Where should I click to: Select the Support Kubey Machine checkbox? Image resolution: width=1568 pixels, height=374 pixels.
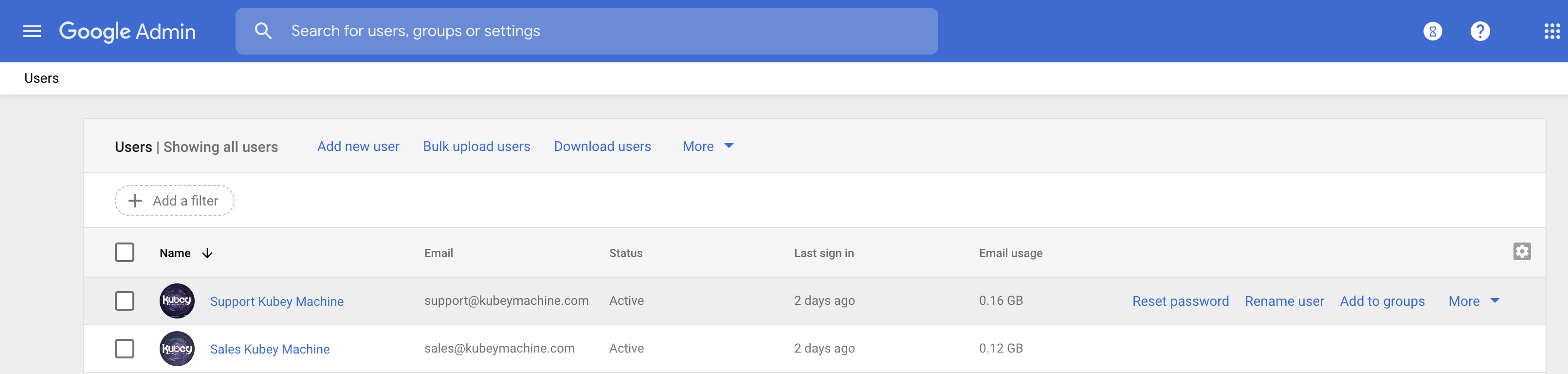click(x=124, y=301)
